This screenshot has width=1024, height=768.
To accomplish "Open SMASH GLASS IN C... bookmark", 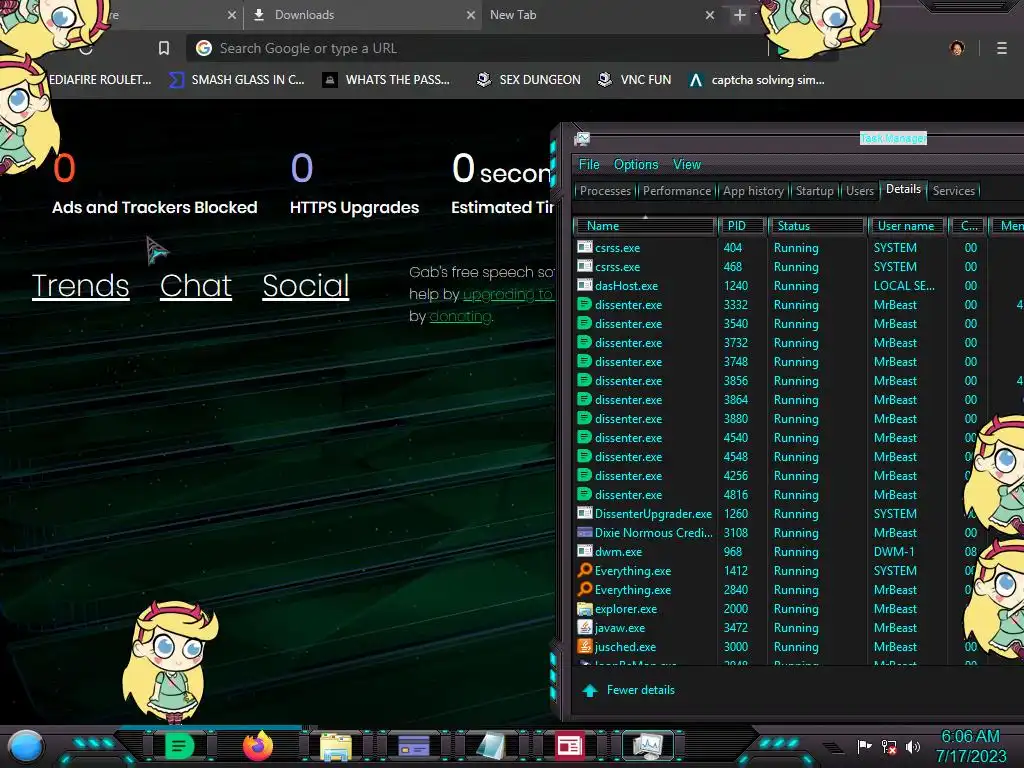I will tap(236, 80).
